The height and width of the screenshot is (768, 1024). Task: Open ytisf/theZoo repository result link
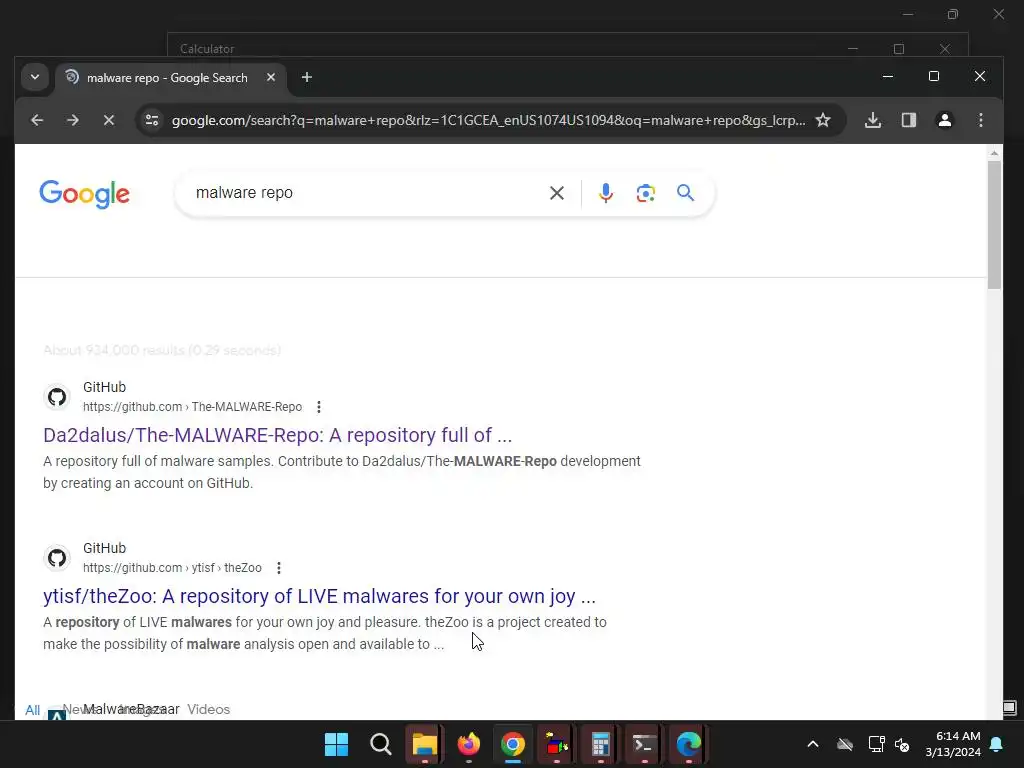pos(319,596)
